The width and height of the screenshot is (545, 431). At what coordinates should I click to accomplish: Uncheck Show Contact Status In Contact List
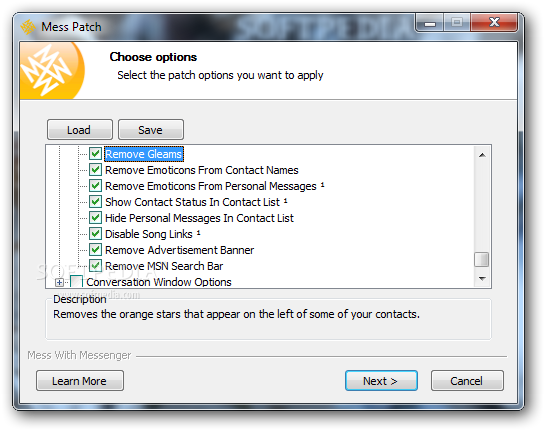click(95, 202)
